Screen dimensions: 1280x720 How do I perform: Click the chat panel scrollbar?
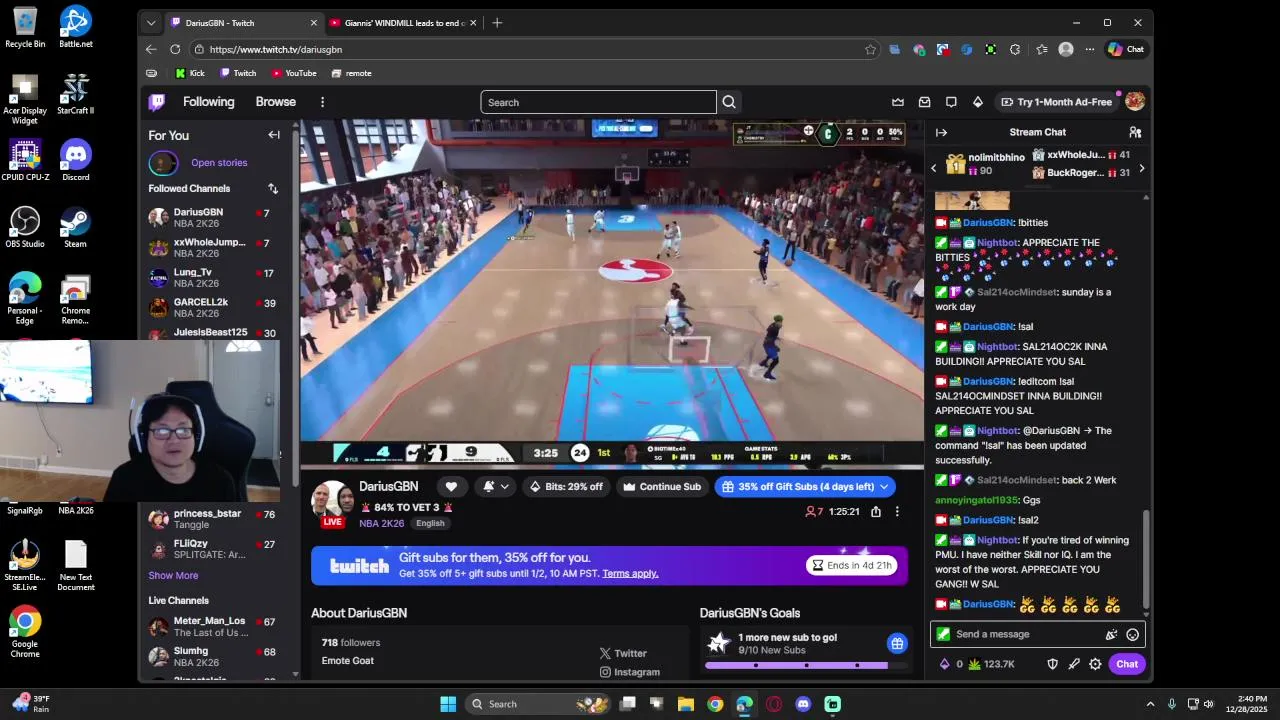(x=1147, y=560)
